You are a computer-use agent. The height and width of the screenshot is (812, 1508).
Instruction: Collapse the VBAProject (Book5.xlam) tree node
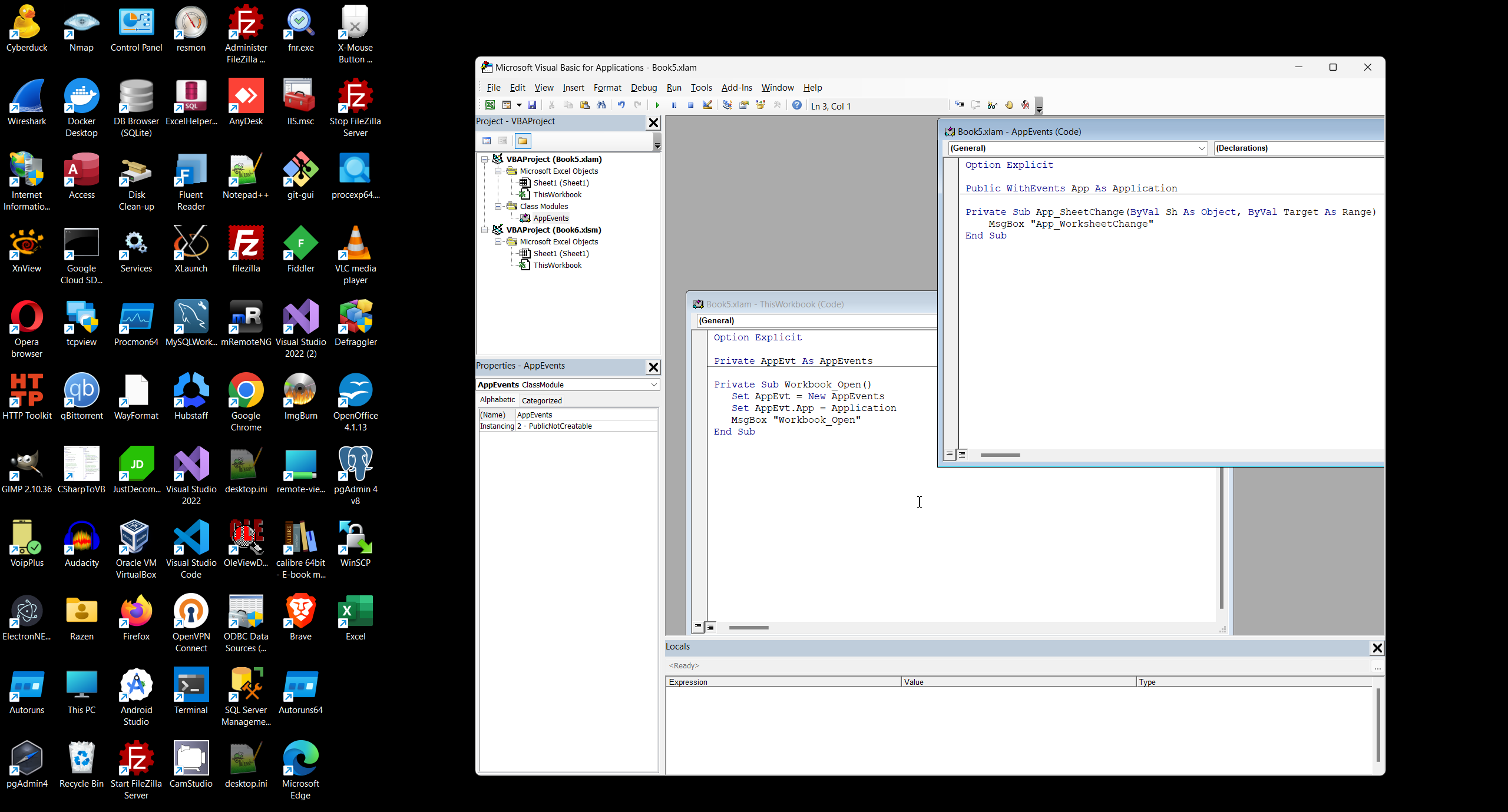coord(485,159)
